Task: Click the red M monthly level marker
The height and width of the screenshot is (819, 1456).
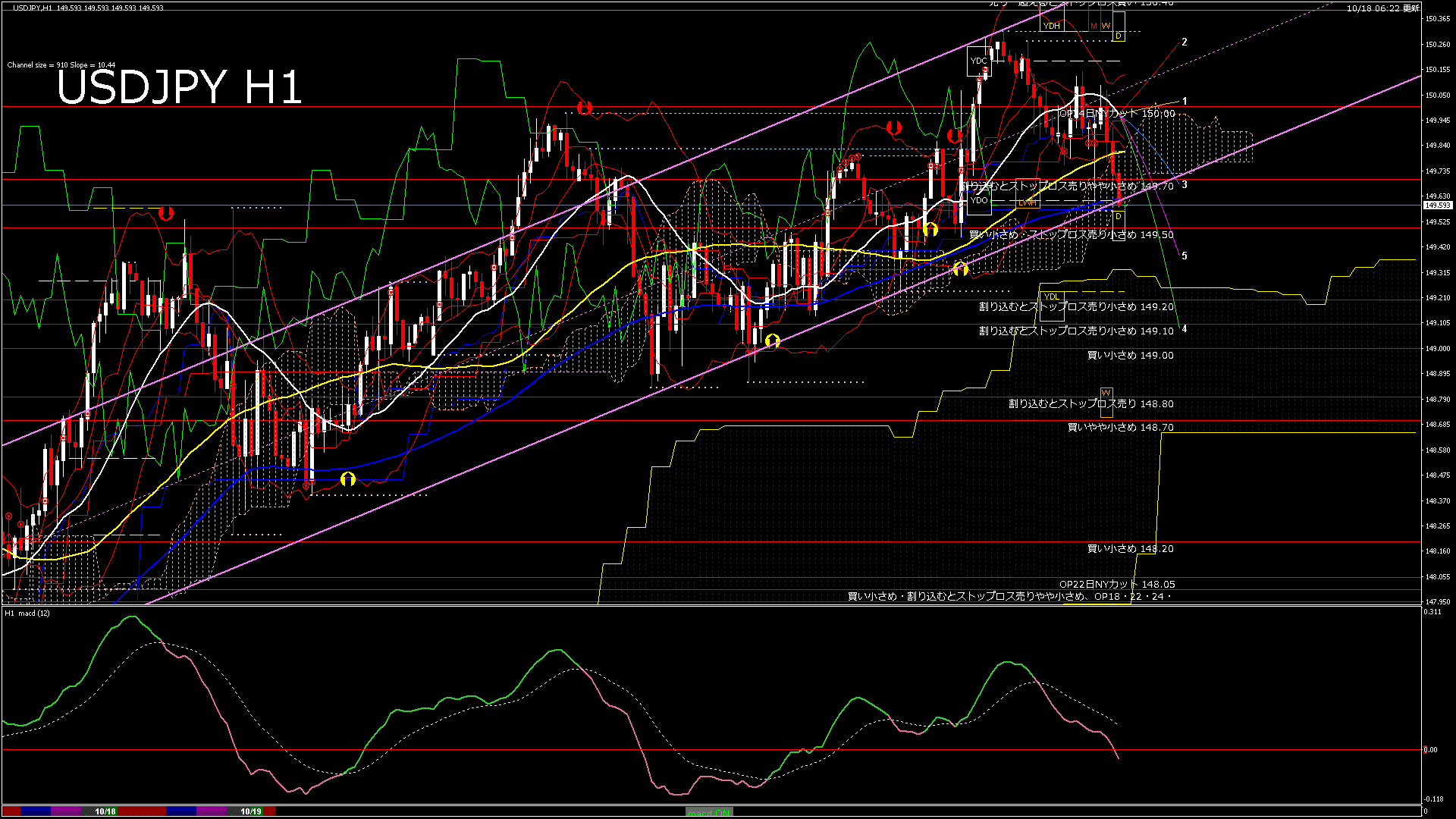Action: click(1094, 26)
